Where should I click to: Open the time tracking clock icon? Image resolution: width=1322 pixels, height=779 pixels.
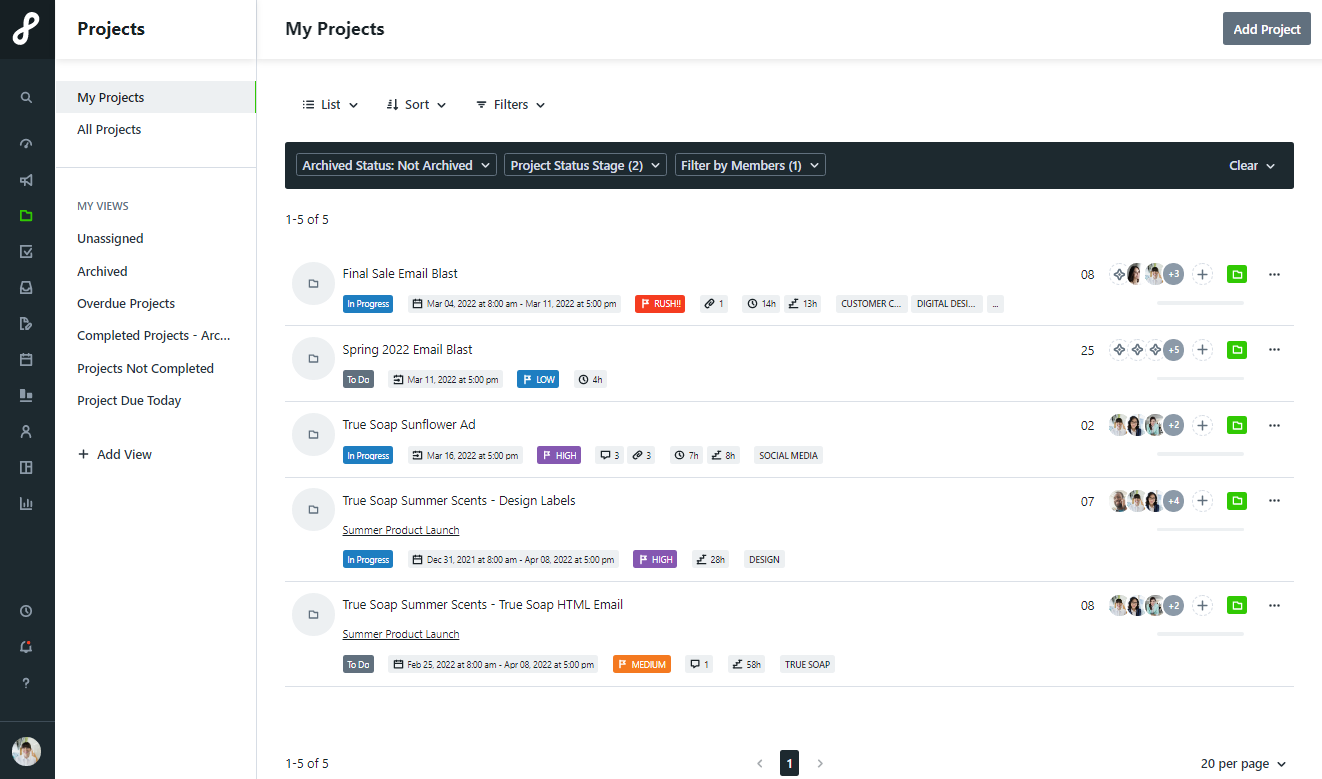(x=27, y=611)
